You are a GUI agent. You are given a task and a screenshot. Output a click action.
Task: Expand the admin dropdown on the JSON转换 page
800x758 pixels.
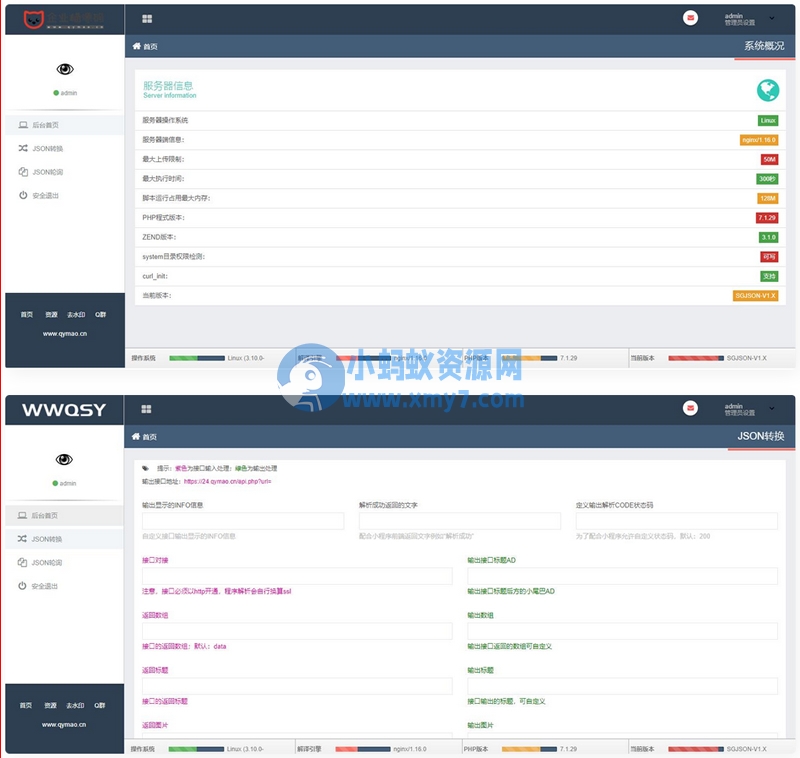771,409
